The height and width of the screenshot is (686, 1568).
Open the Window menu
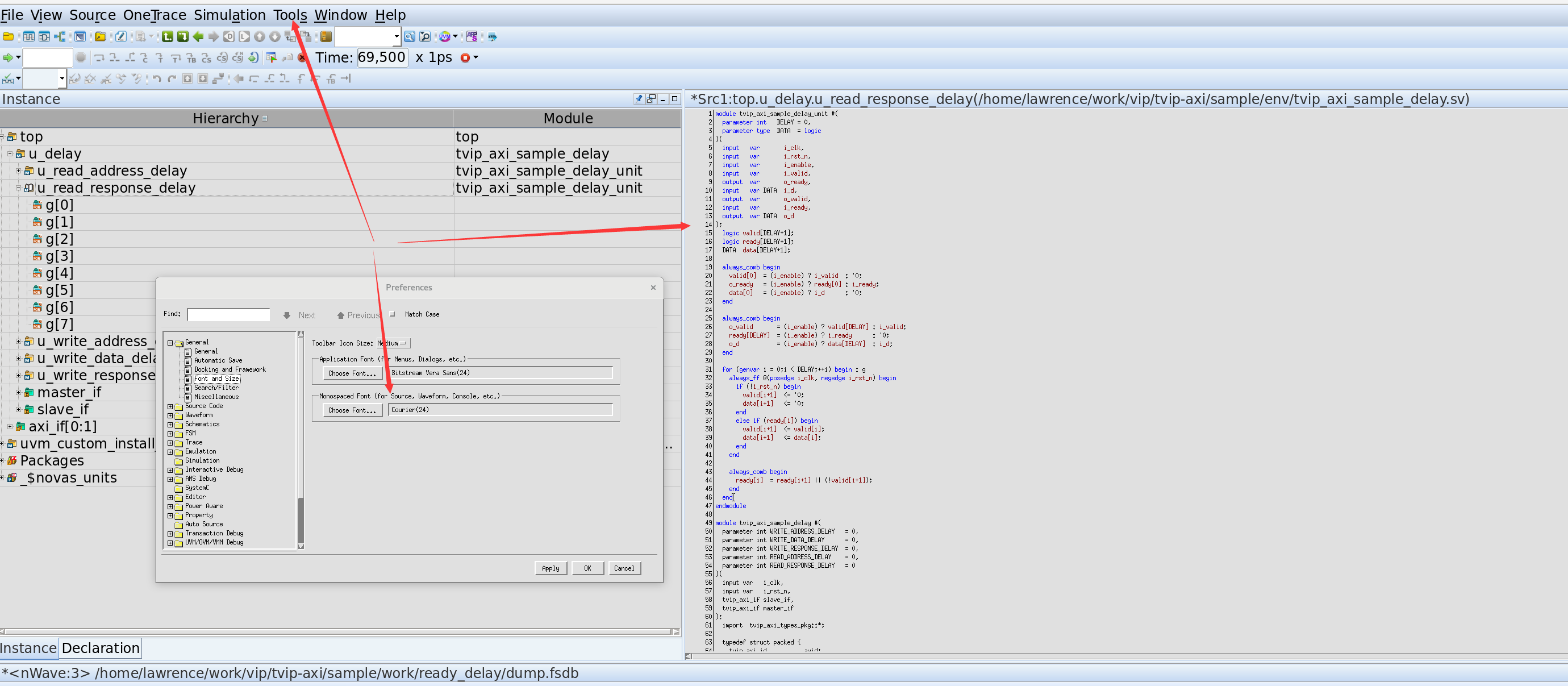[x=340, y=15]
